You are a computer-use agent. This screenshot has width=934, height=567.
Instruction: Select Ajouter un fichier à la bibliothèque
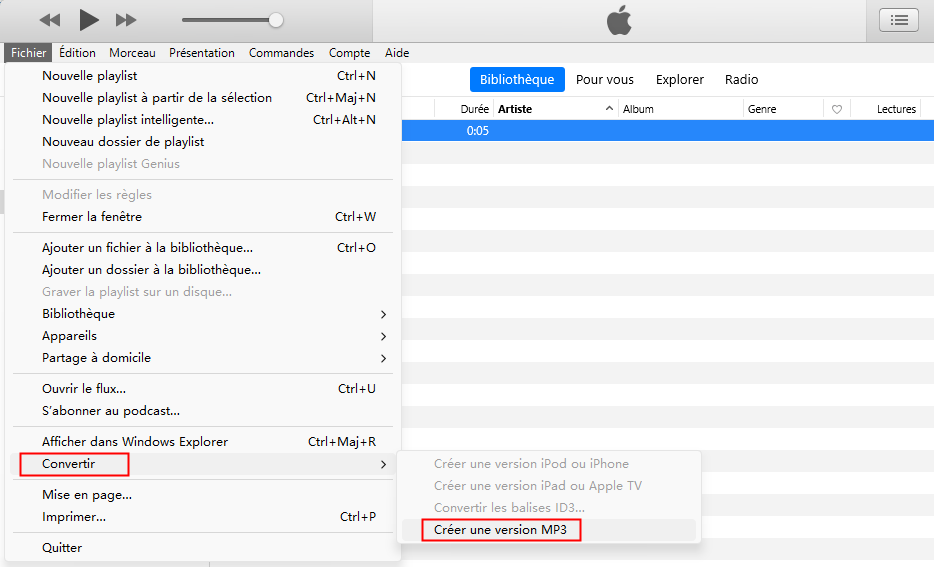point(203,248)
